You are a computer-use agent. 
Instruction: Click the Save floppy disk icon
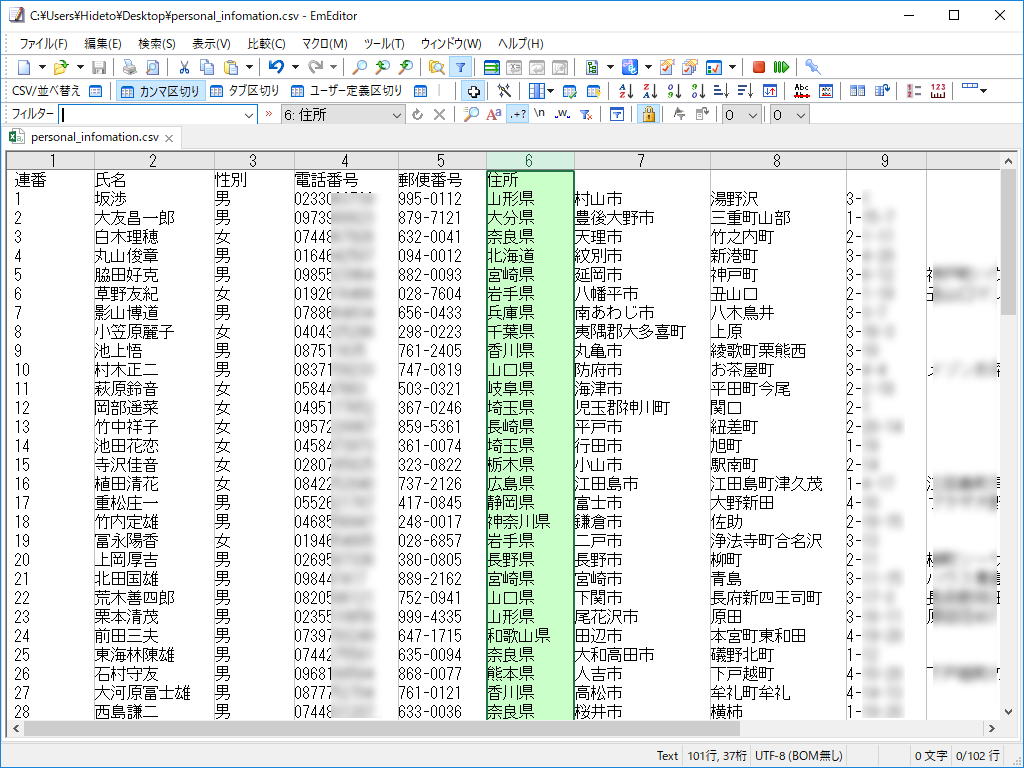(x=99, y=67)
